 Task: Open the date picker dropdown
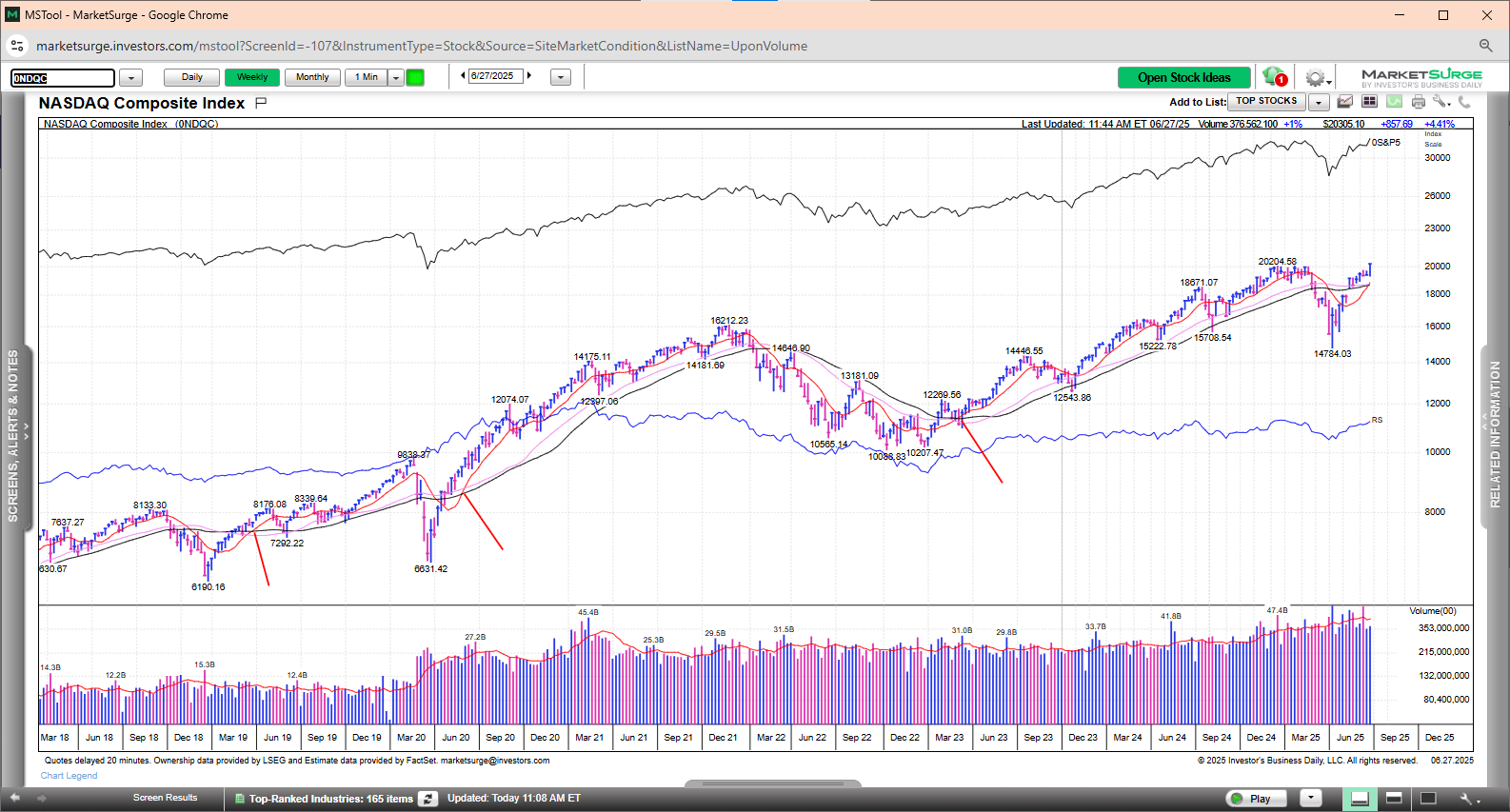tap(561, 77)
